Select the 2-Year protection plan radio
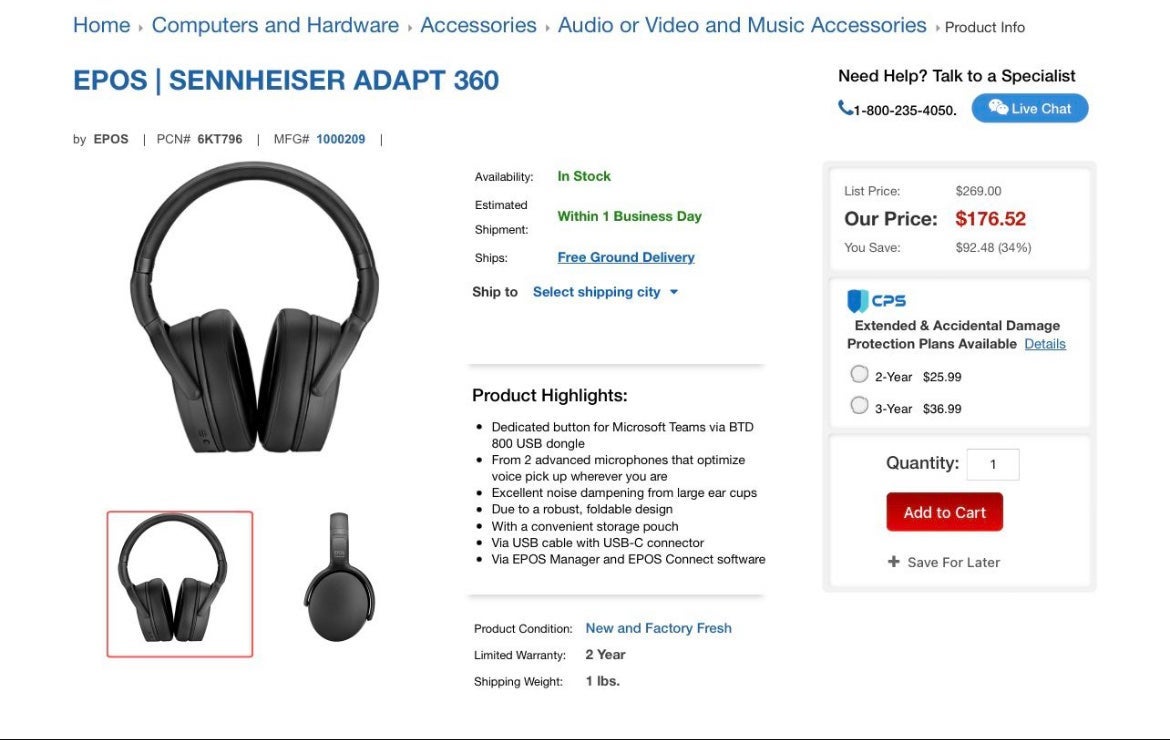 (859, 374)
